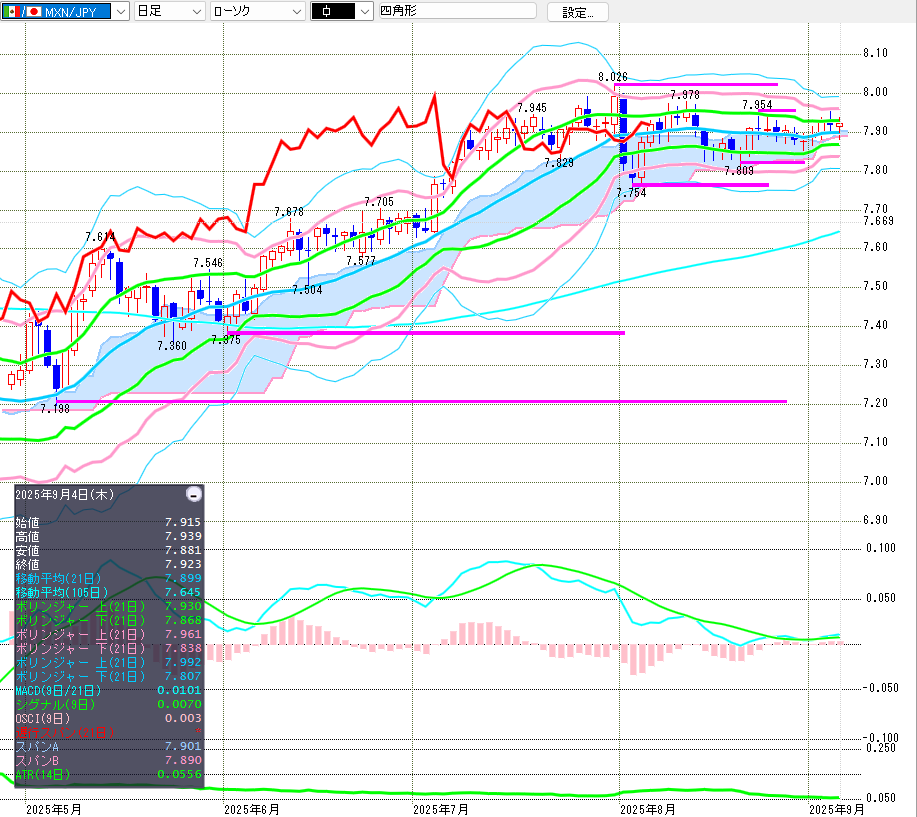Click the 8.10 price axis label
The image size is (917, 817).
[875, 53]
